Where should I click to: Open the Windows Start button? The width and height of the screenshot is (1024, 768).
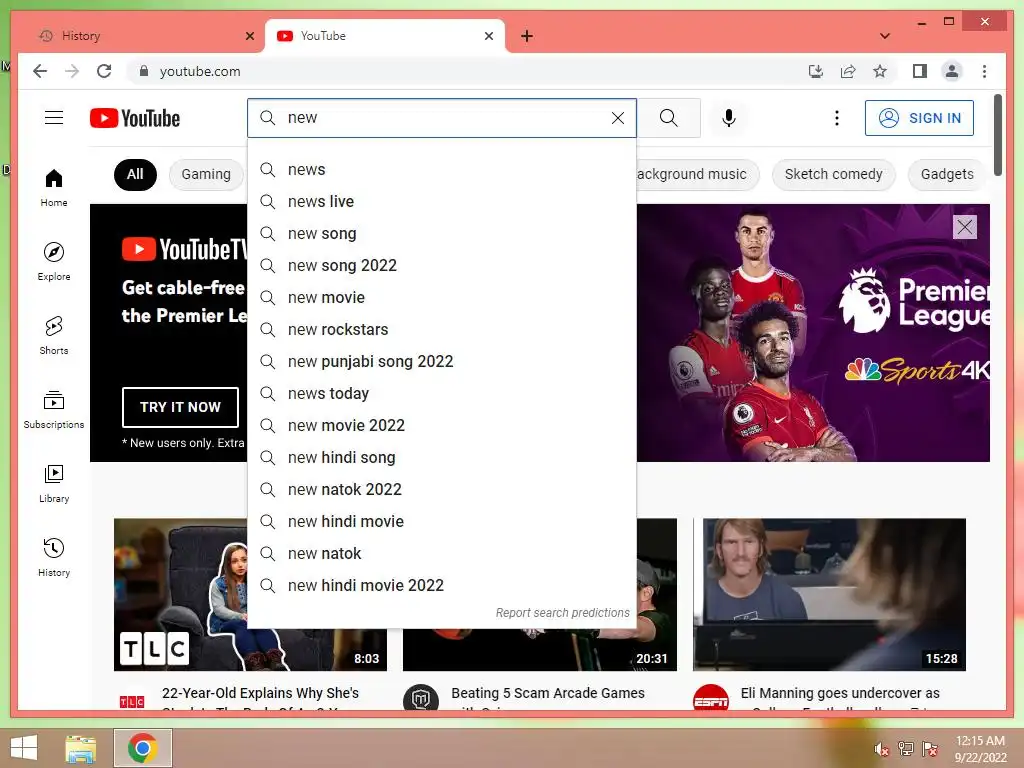(24, 748)
